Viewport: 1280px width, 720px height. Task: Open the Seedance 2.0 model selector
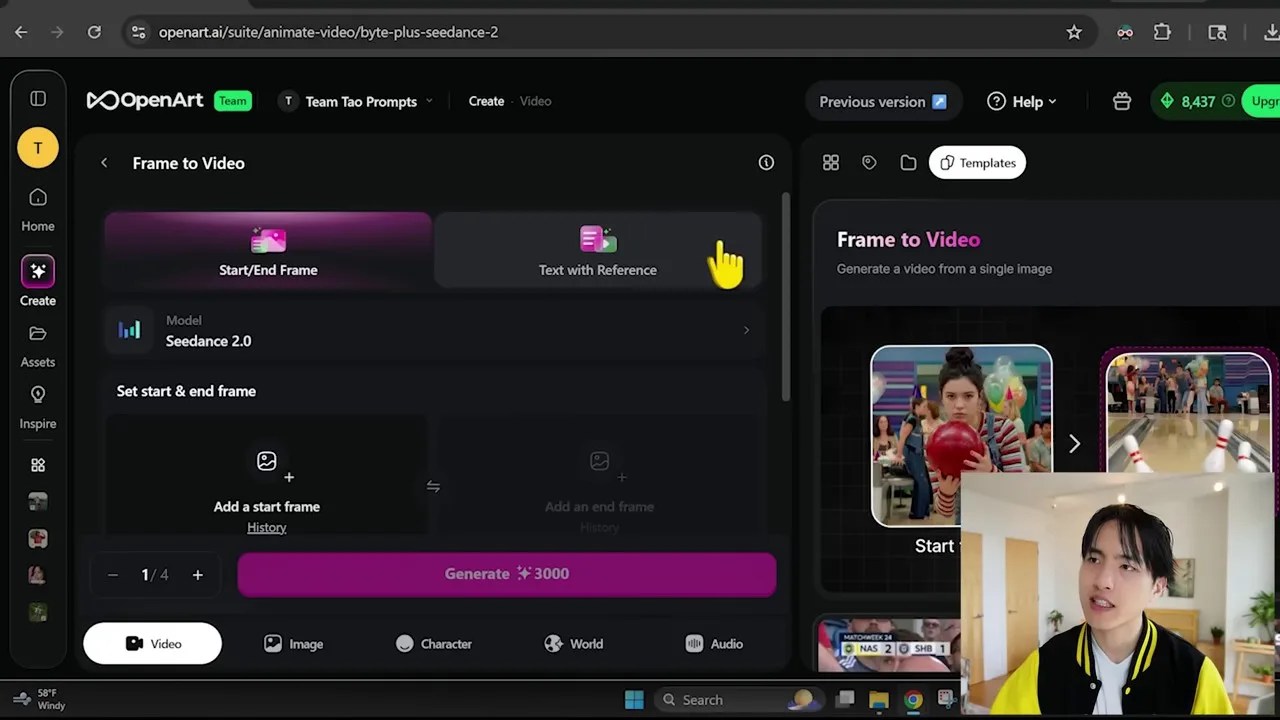[433, 330]
